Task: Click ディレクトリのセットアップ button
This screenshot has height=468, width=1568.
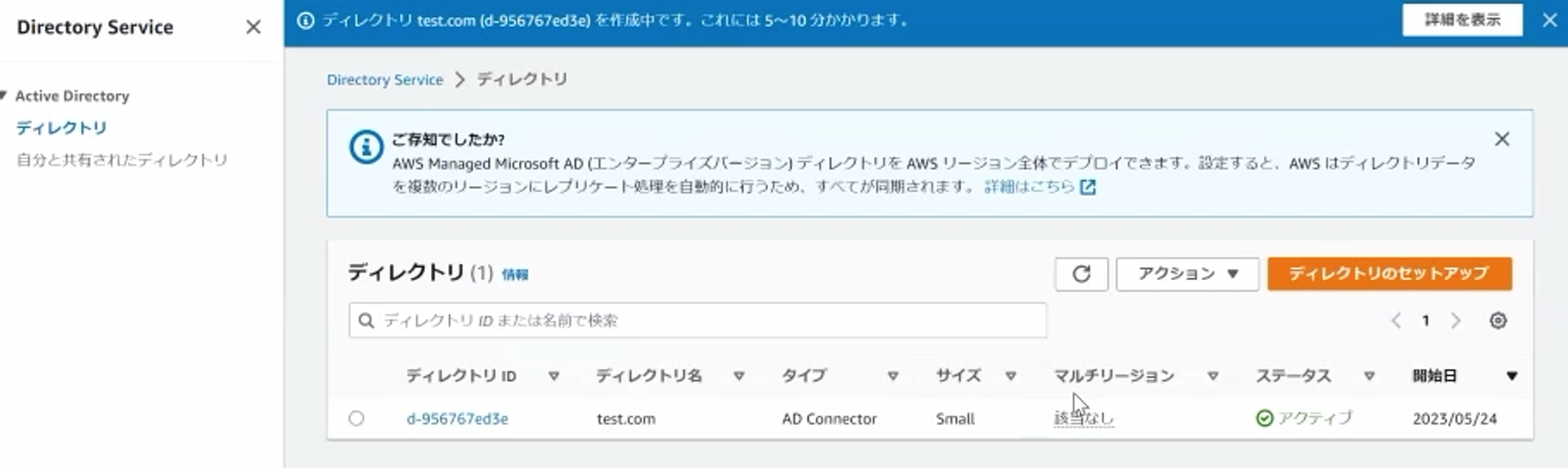Action: pyautogui.click(x=1389, y=273)
